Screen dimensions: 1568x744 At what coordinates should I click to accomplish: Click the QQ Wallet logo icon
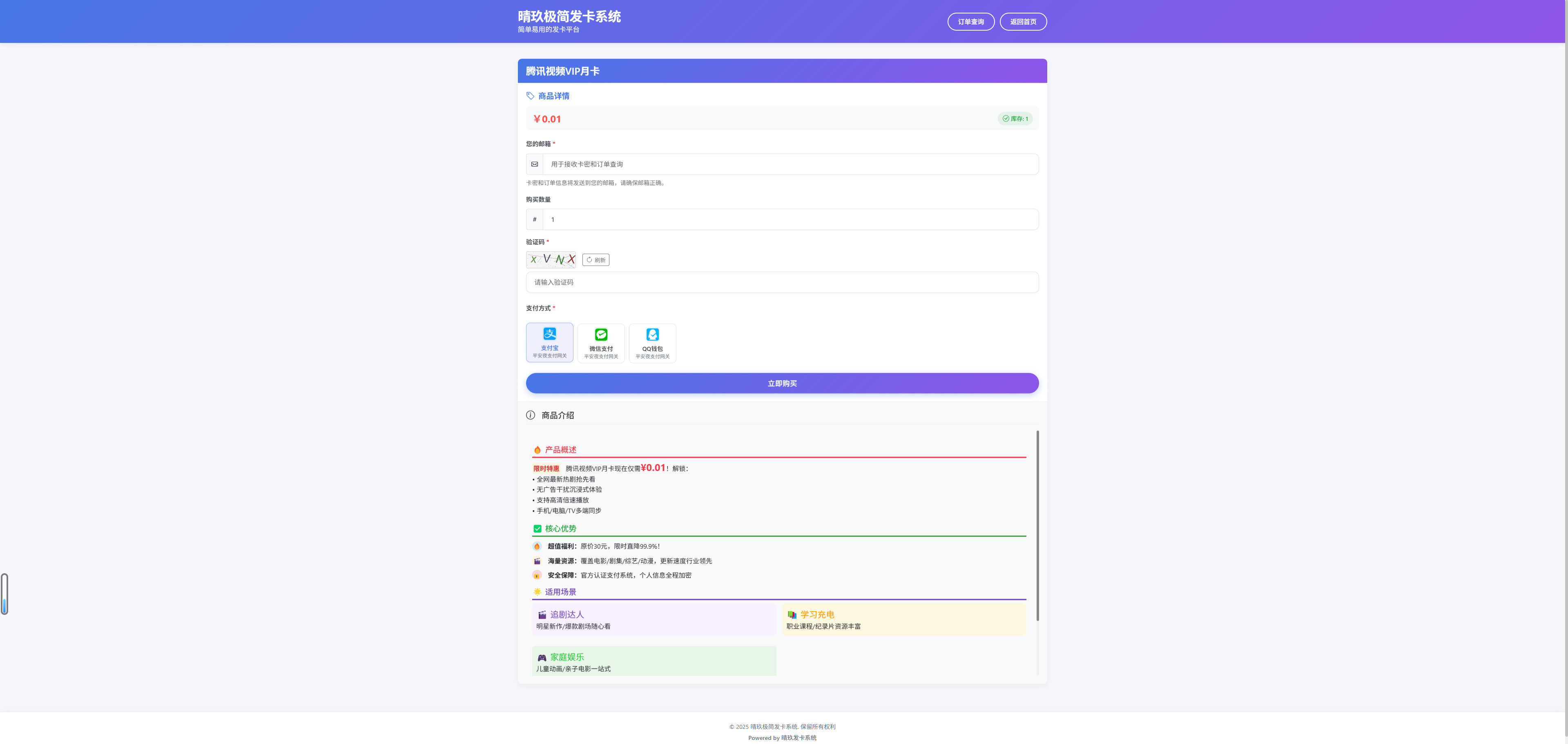pyautogui.click(x=652, y=334)
